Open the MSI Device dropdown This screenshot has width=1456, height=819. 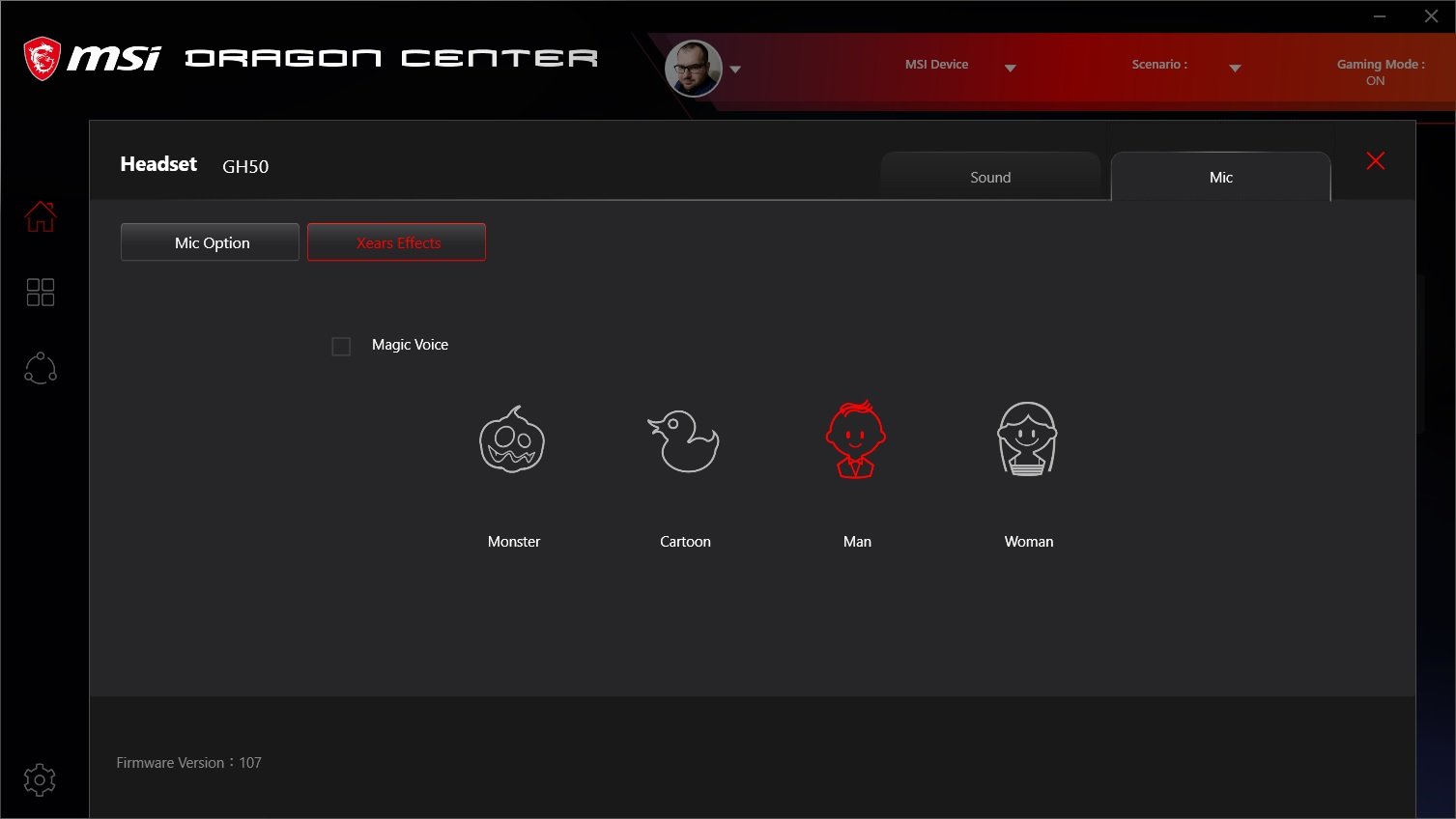tap(1010, 68)
